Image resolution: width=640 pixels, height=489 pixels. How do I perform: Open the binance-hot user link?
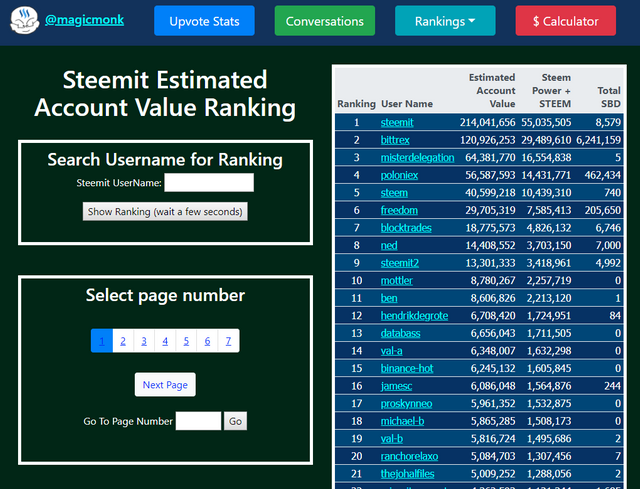407,368
